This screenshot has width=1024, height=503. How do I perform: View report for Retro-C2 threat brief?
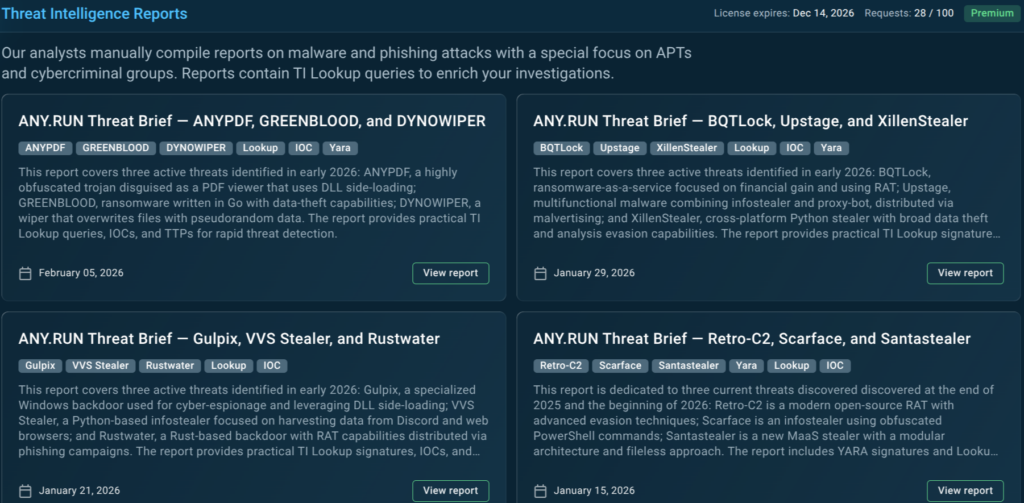click(965, 491)
